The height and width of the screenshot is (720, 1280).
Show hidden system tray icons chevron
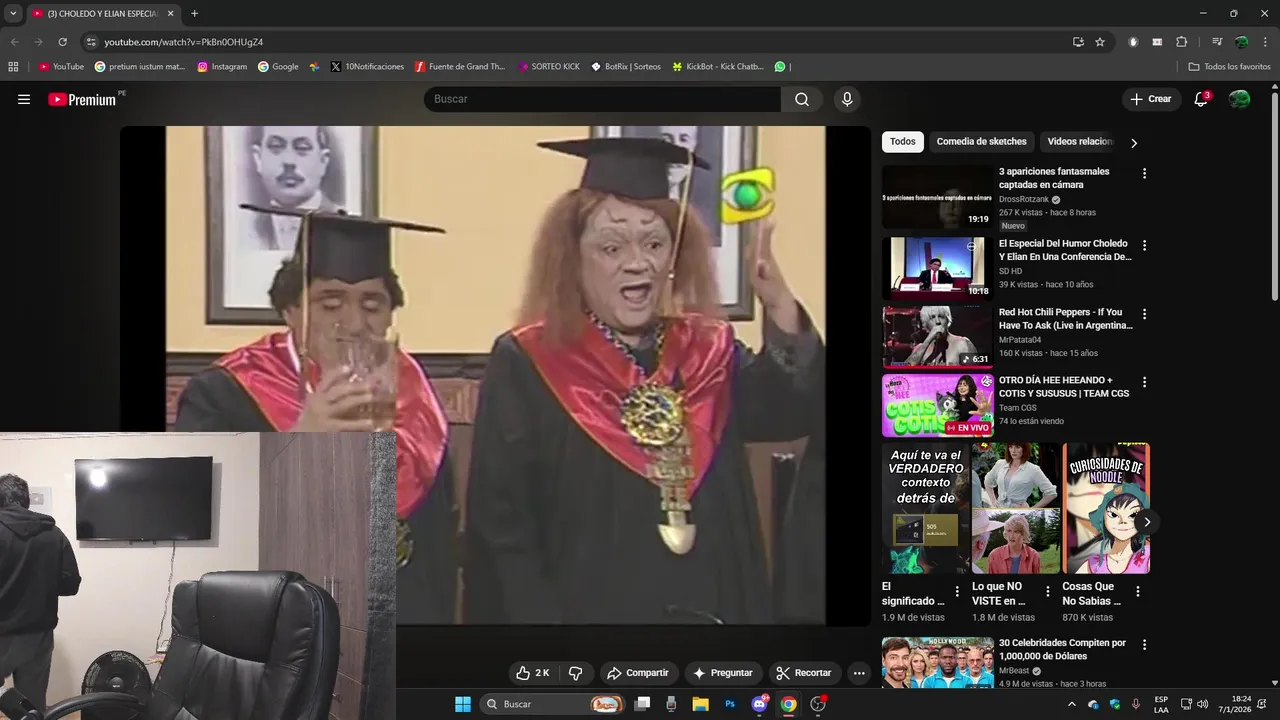[x=1072, y=704]
